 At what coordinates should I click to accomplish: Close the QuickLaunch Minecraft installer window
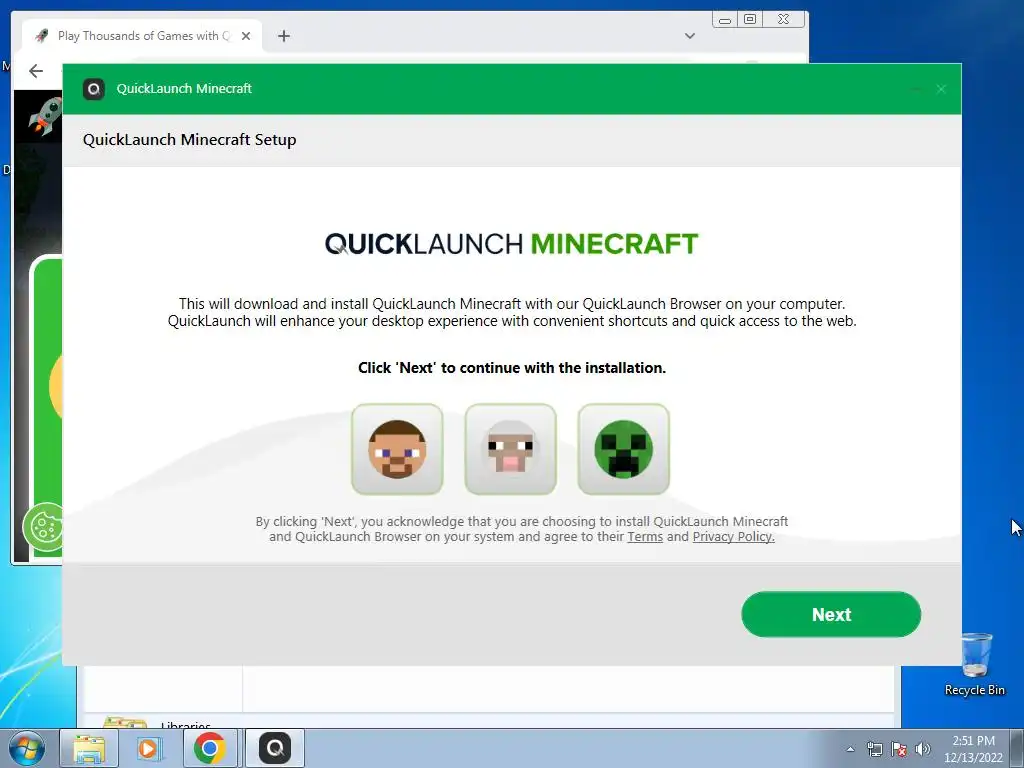[x=940, y=89]
